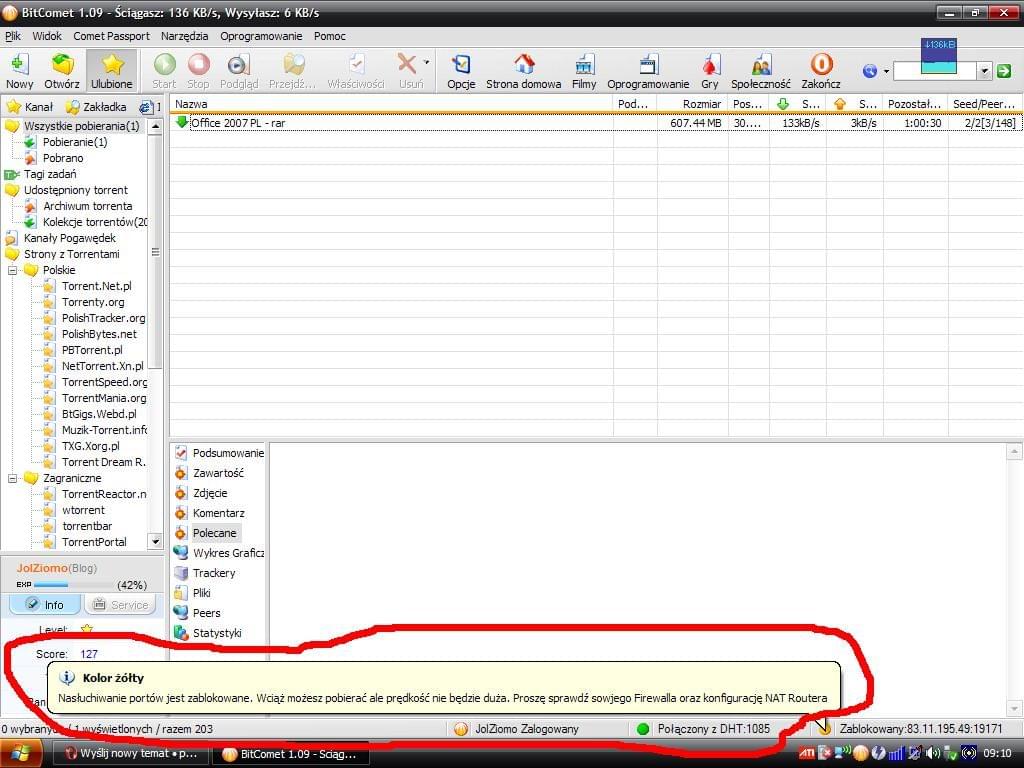Click the Społeczność community icon
1024x768 pixels.
pyautogui.click(x=761, y=71)
